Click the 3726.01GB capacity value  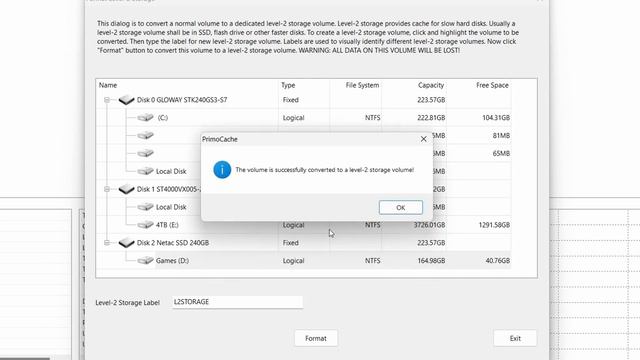pos(429,225)
